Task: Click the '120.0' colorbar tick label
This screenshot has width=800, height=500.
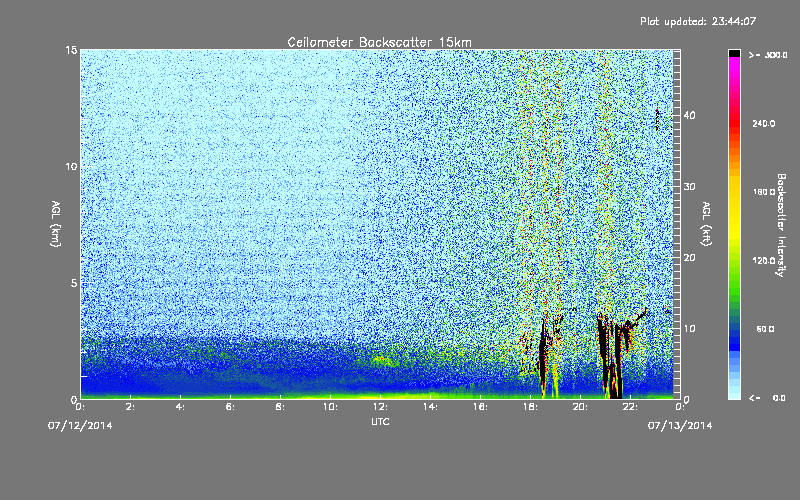Action: (x=764, y=261)
